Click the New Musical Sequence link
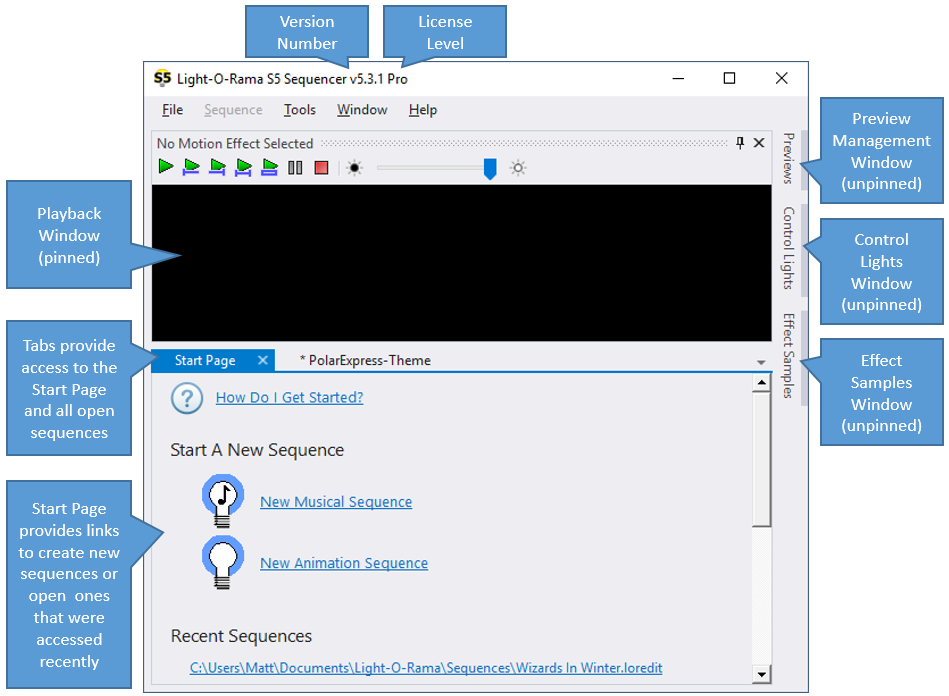 (x=336, y=502)
